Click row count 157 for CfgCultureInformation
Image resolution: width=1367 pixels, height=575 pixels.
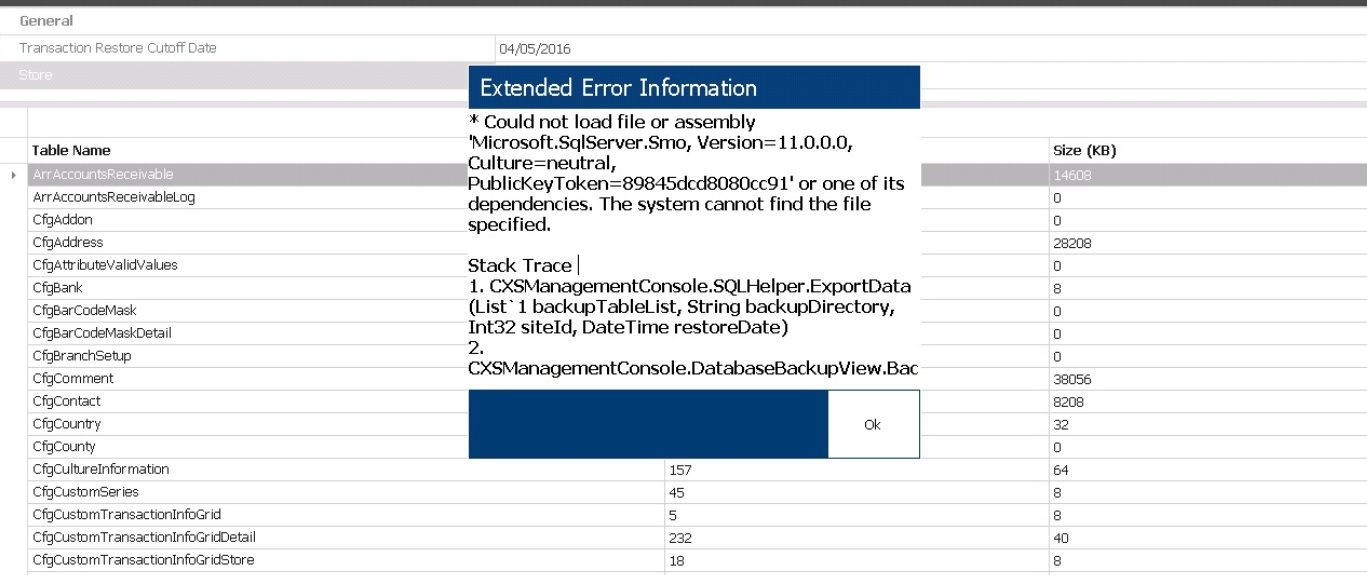pos(680,470)
